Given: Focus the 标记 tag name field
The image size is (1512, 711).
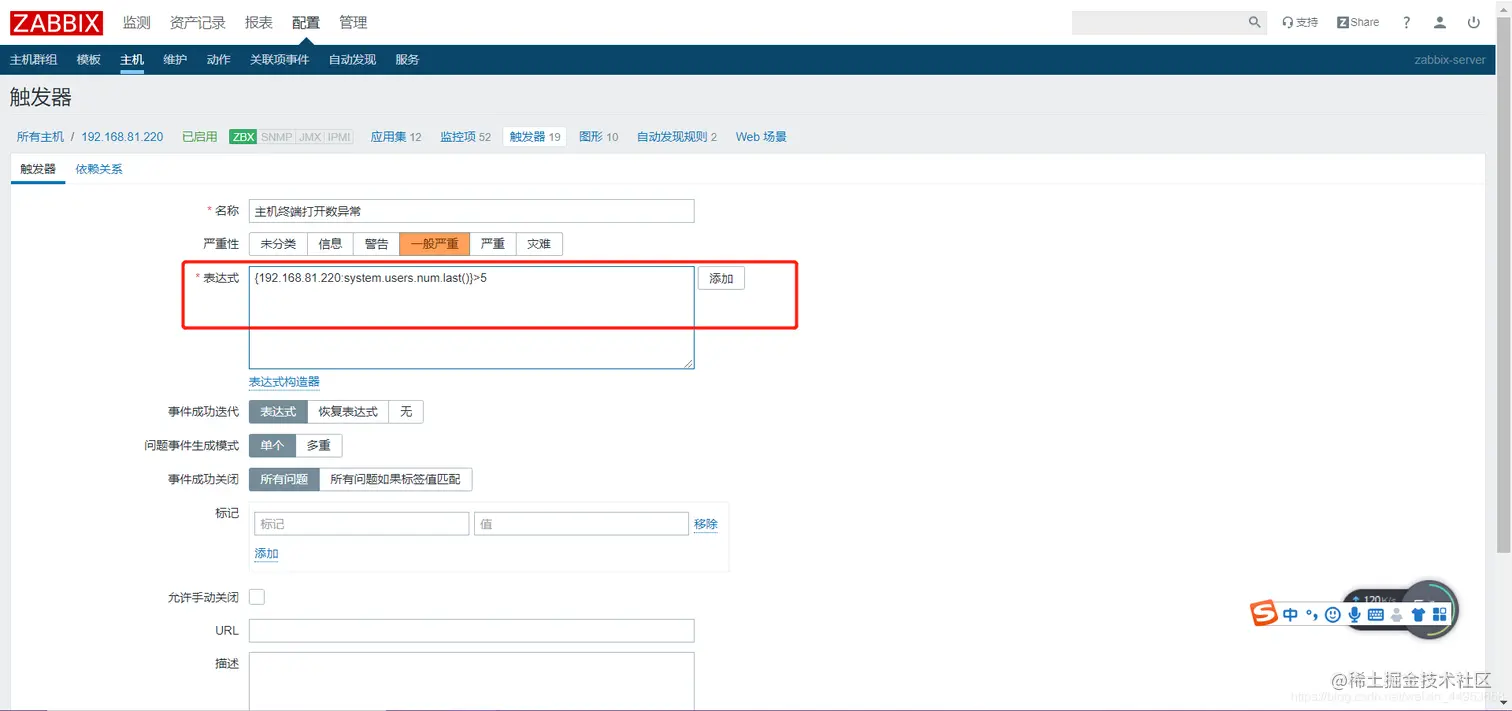Looking at the screenshot, I should click(362, 524).
